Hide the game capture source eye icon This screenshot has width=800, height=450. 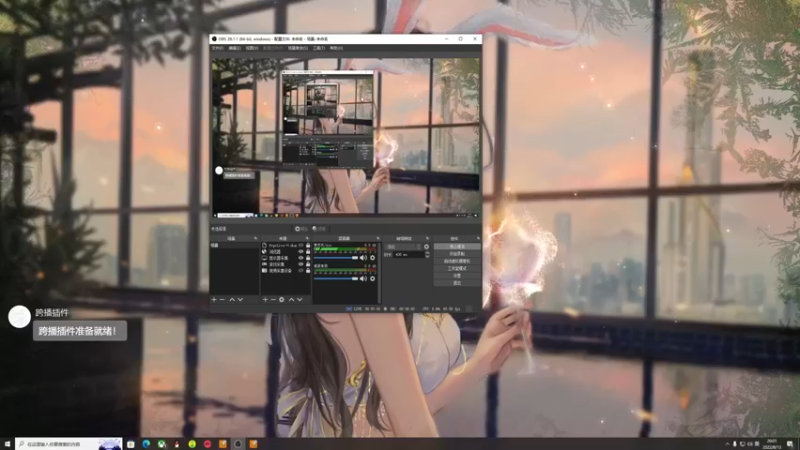[301, 264]
